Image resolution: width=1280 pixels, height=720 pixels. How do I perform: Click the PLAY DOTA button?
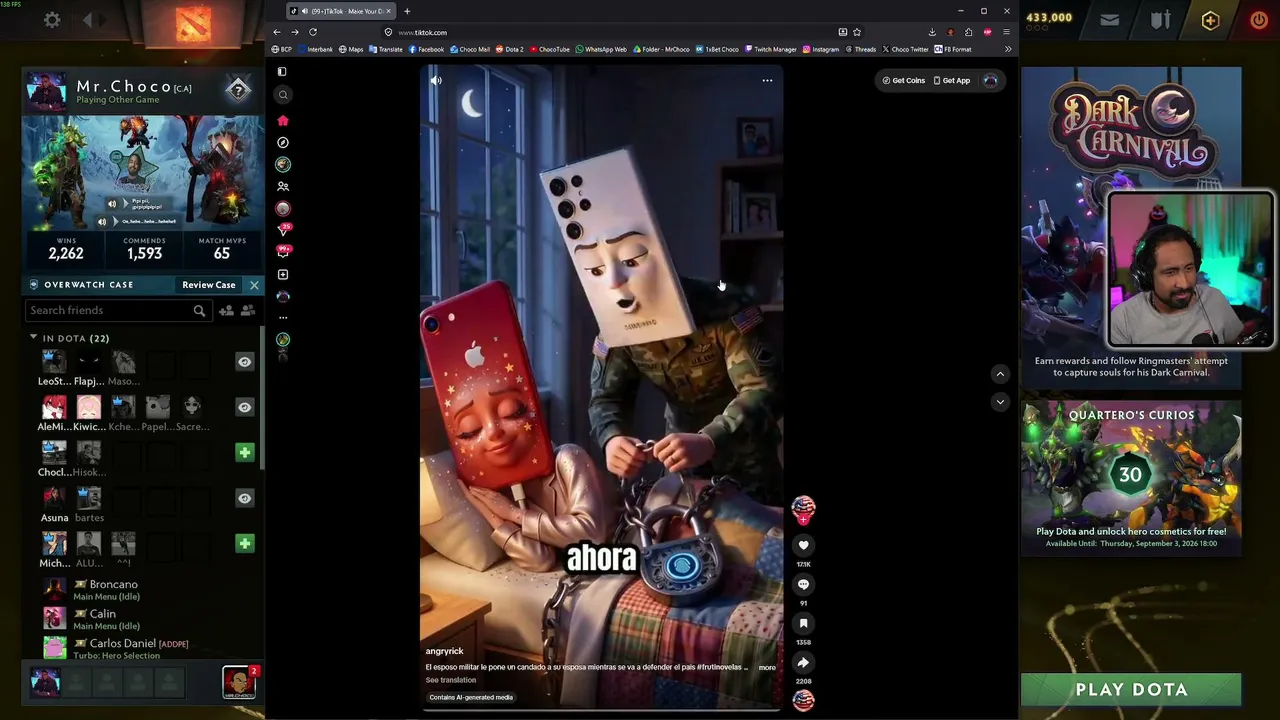coord(1131,689)
